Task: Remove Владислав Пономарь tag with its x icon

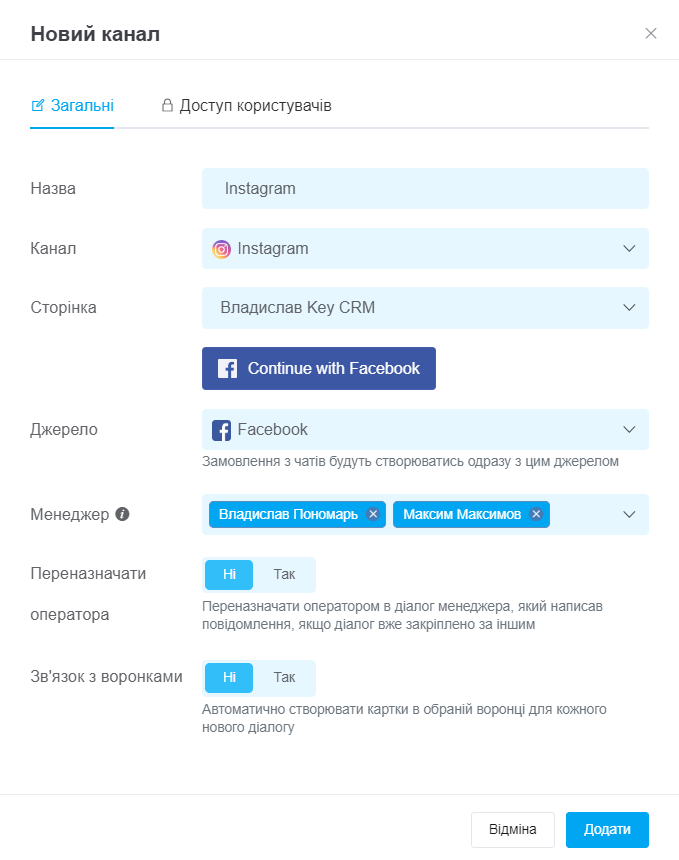Action: point(373,514)
